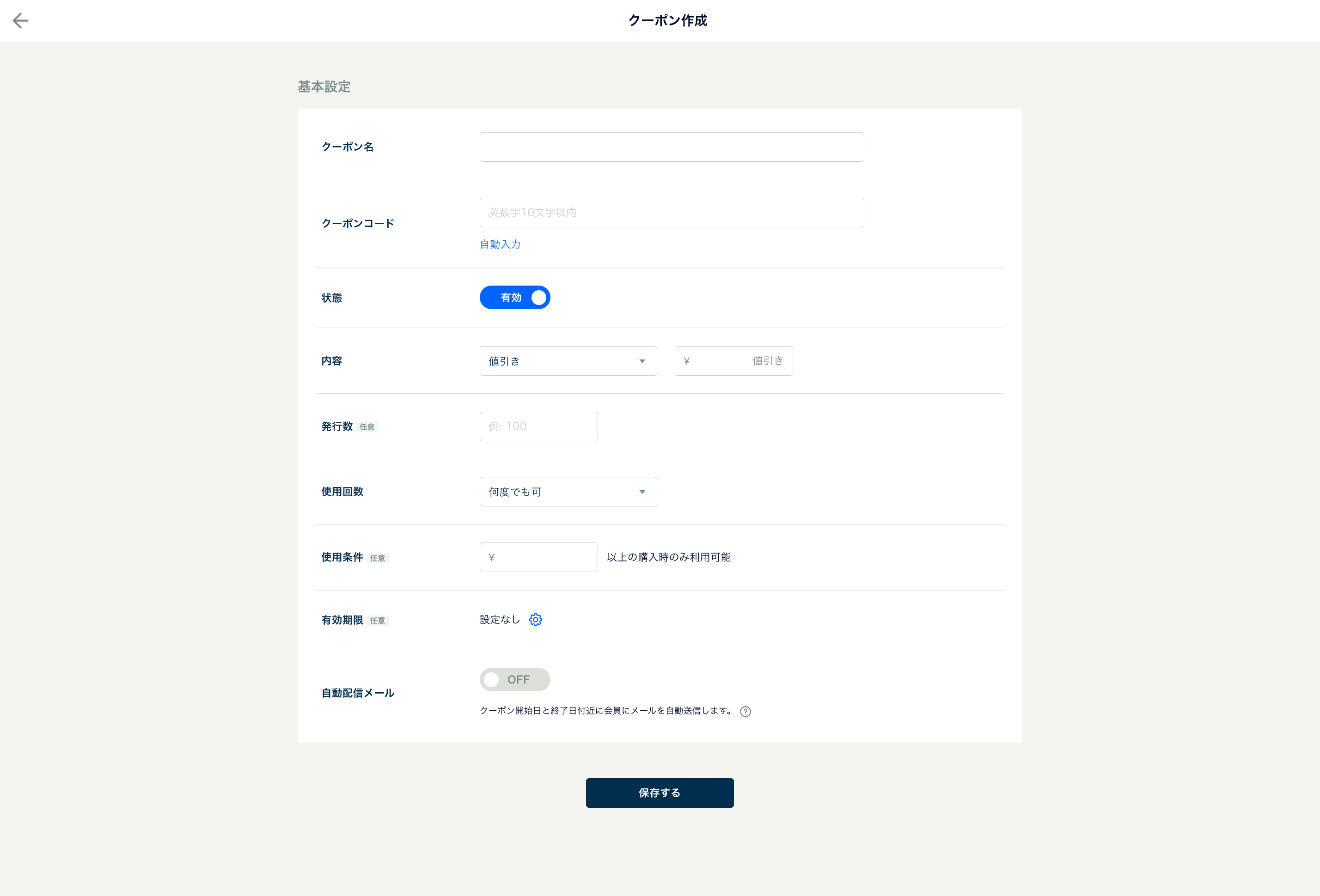This screenshot has height=896, width=1320.
Task: Click the クーポン作成 page title
Action: [667, 21]
